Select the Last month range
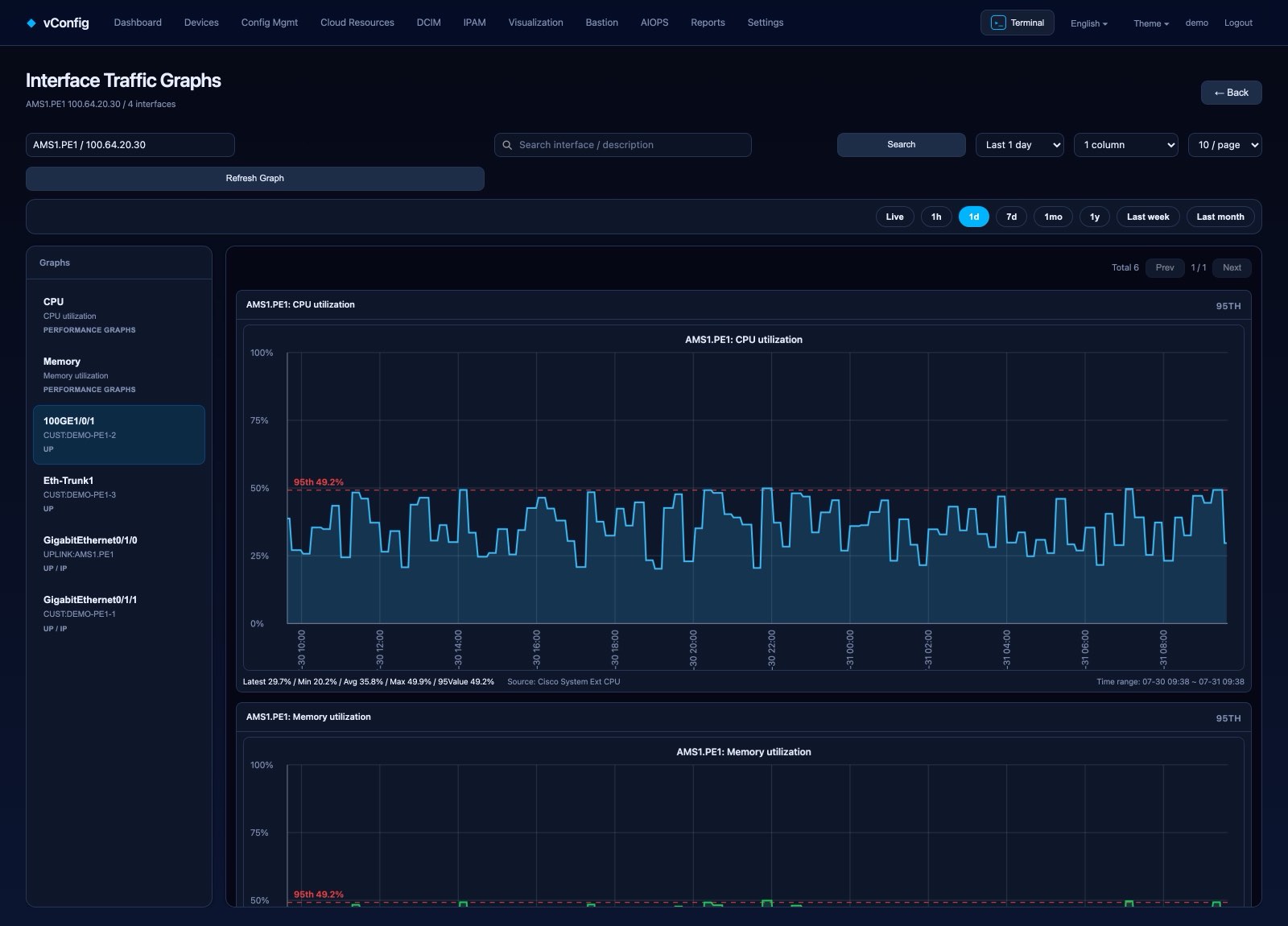Viewport: 1288px width, 926px height. point(1220,217)
